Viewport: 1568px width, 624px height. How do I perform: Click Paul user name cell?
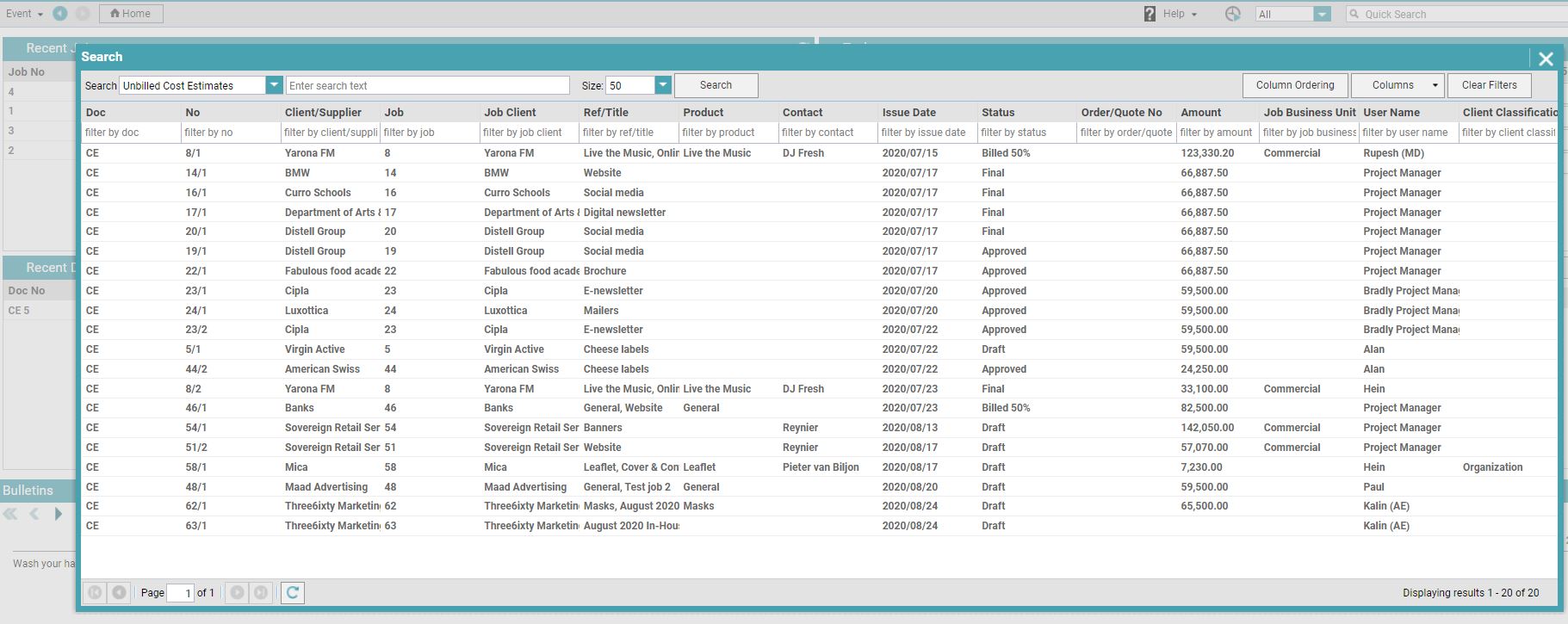point(1373,487)
